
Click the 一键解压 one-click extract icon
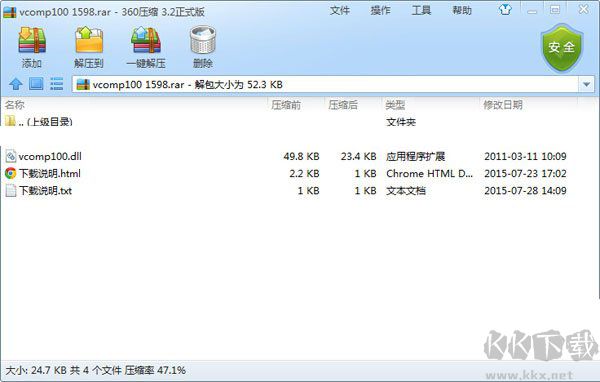click(146, 40)
